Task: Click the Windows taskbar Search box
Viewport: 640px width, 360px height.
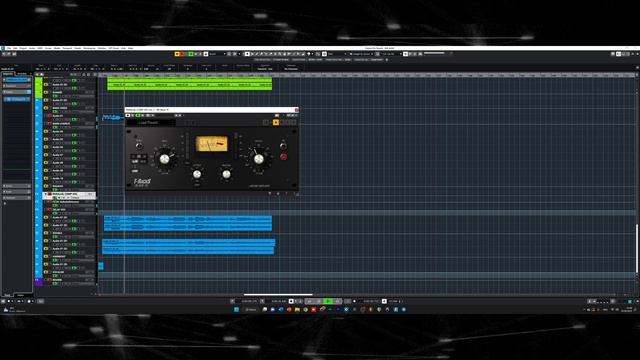Action: click(250, 309)
